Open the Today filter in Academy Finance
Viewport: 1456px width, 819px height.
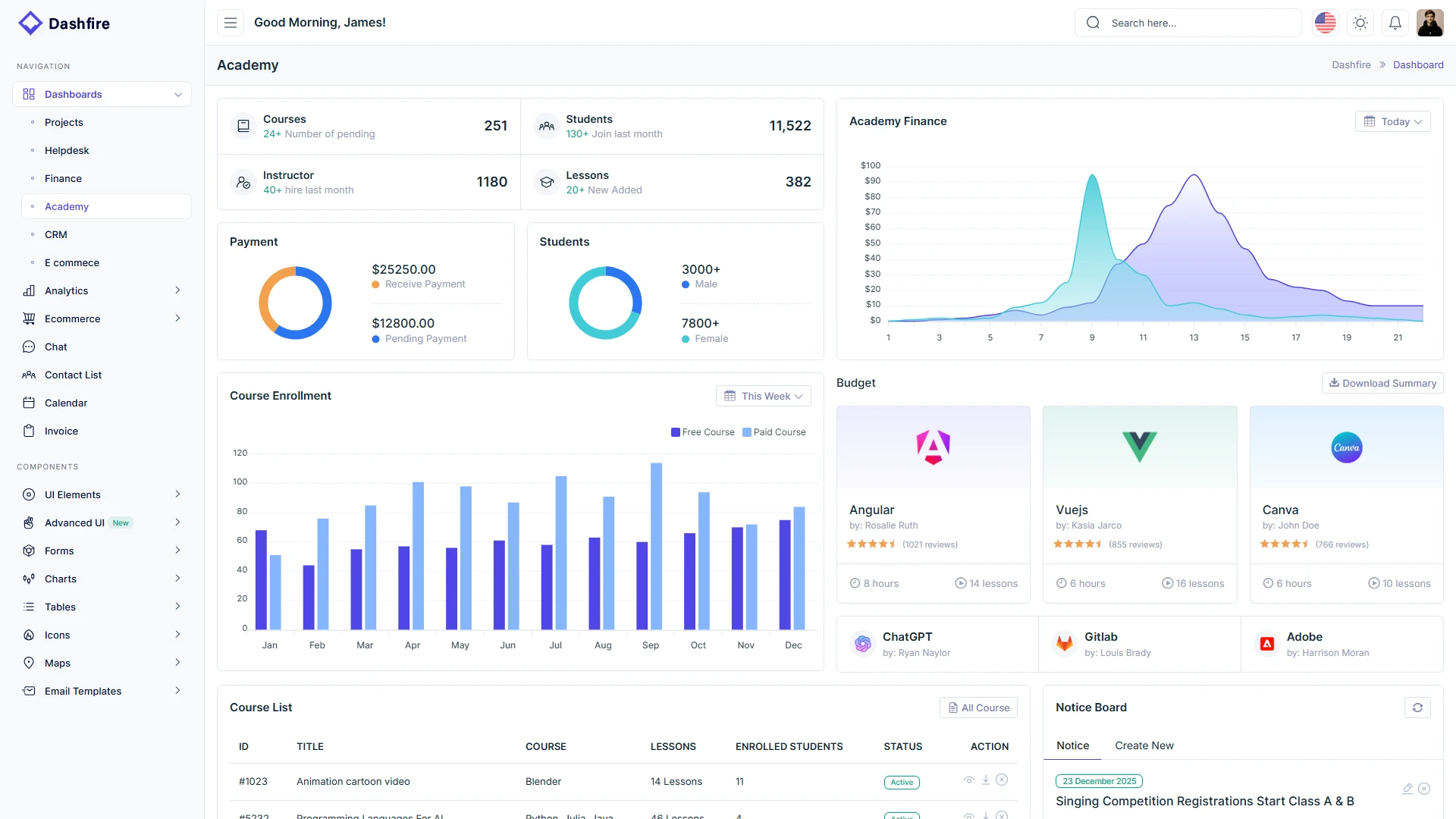coord(1392,121)
